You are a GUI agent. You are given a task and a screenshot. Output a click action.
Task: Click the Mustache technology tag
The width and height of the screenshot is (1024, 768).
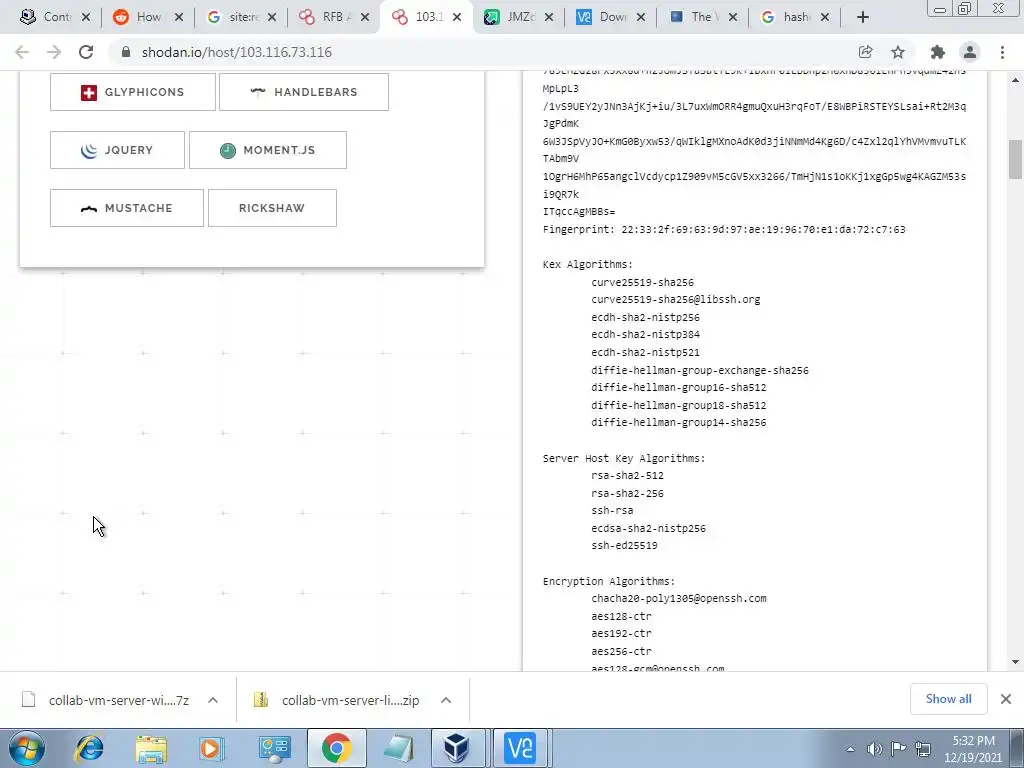coord(127,208)
